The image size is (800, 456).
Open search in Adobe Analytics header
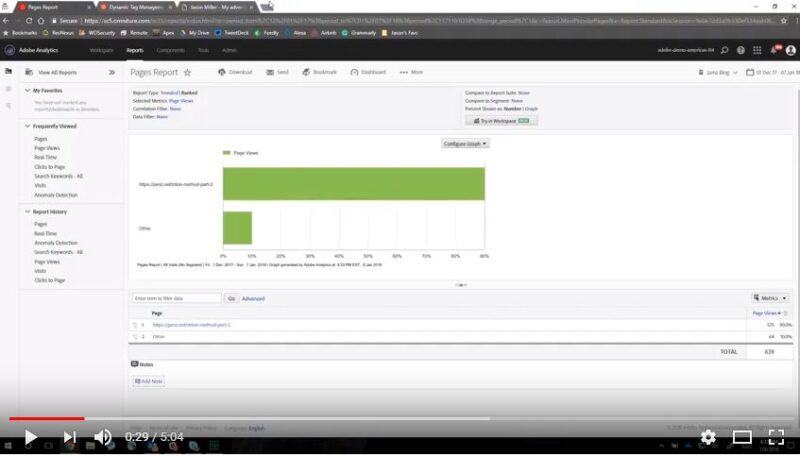tap(724, 50)
